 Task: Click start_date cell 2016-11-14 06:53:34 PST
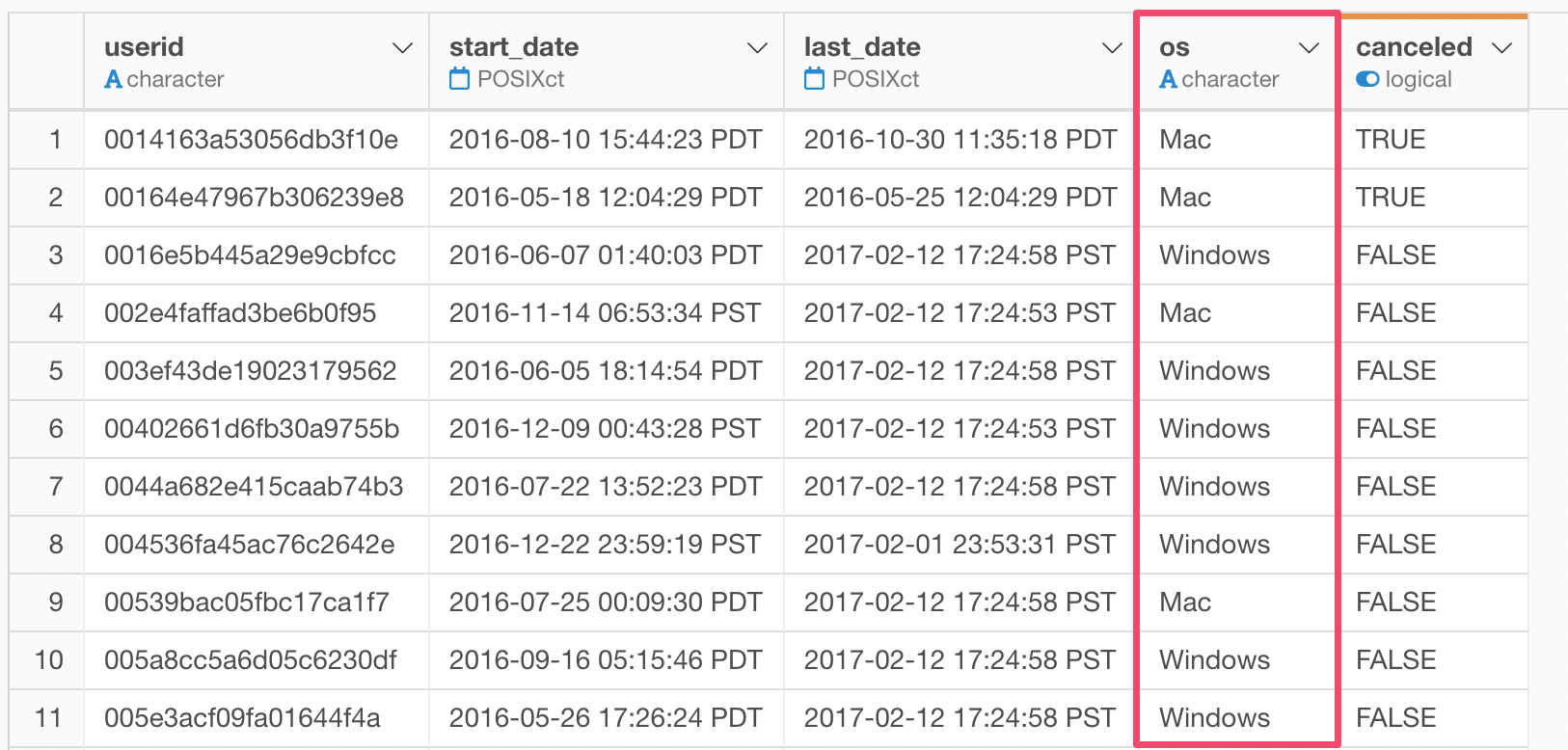(605, 313)
